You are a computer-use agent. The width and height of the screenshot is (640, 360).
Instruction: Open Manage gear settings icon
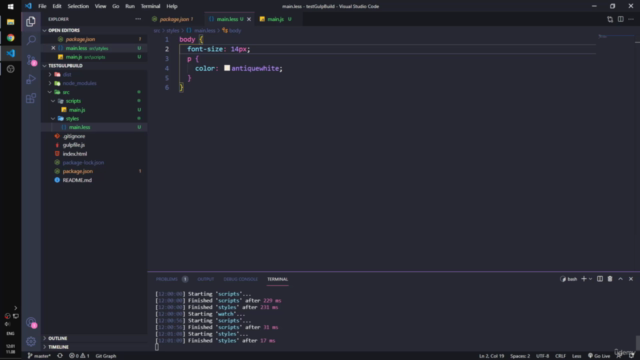[x=31, y=341]
